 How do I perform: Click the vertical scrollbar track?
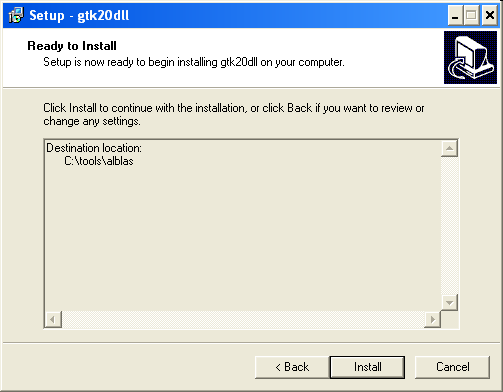(449, 225)
